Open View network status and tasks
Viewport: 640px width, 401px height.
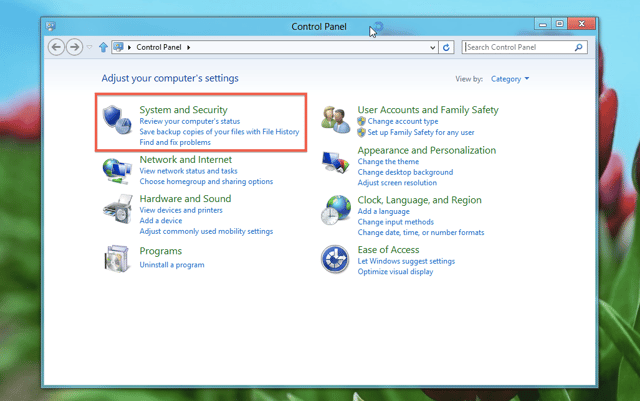coord(188,171)
